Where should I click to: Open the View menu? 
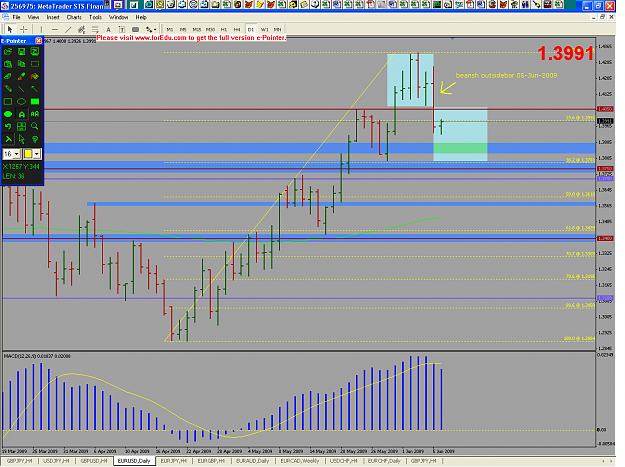[x=33, y=17]
